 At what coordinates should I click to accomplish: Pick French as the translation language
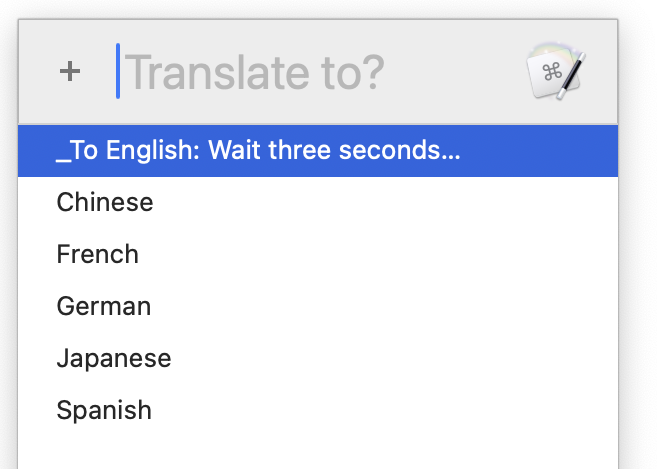[98, 254]
